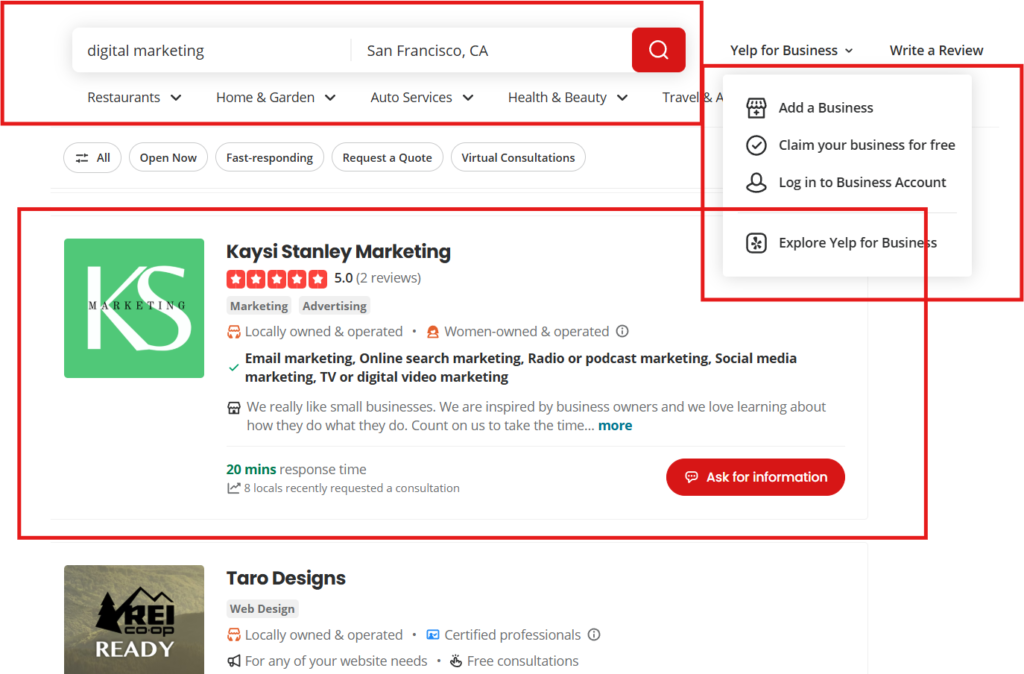This screenshot has height=674, width=1024.
Task: Enable the Fast-responding filter chip
Action: (x=269, y=158)
